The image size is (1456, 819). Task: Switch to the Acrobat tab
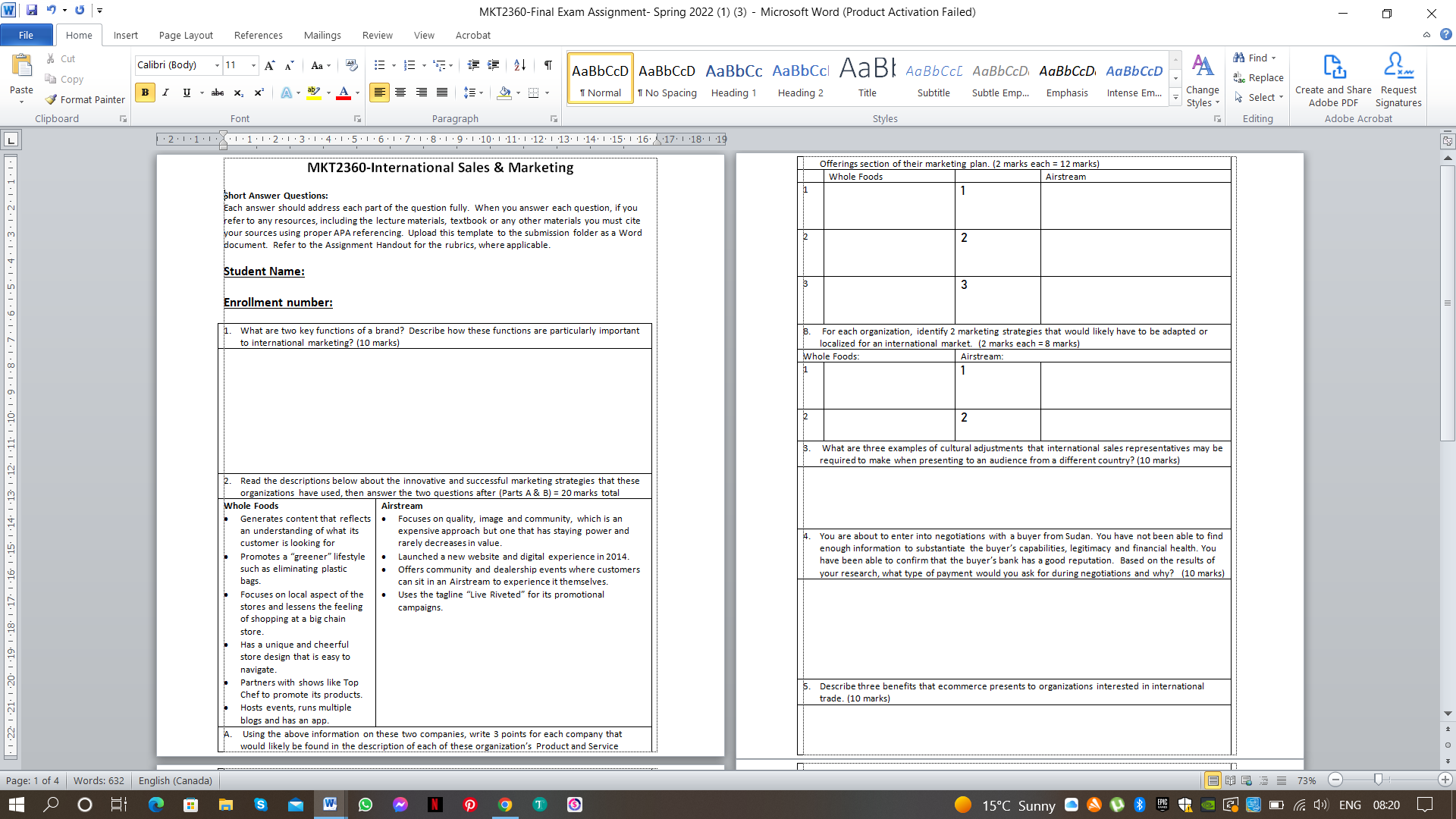[472, 35]
